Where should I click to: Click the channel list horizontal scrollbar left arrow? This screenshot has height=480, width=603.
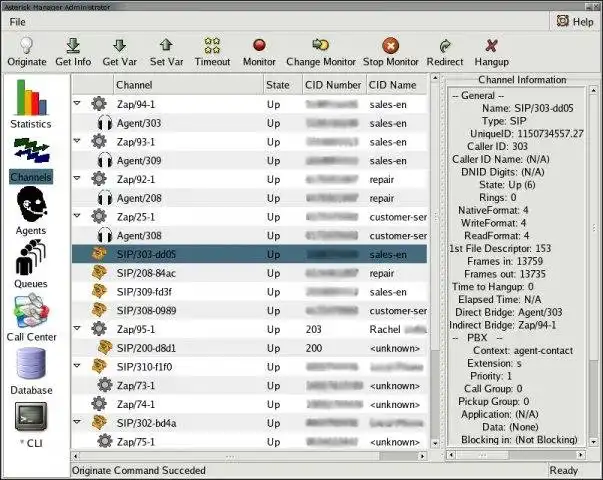click(76, 456)
